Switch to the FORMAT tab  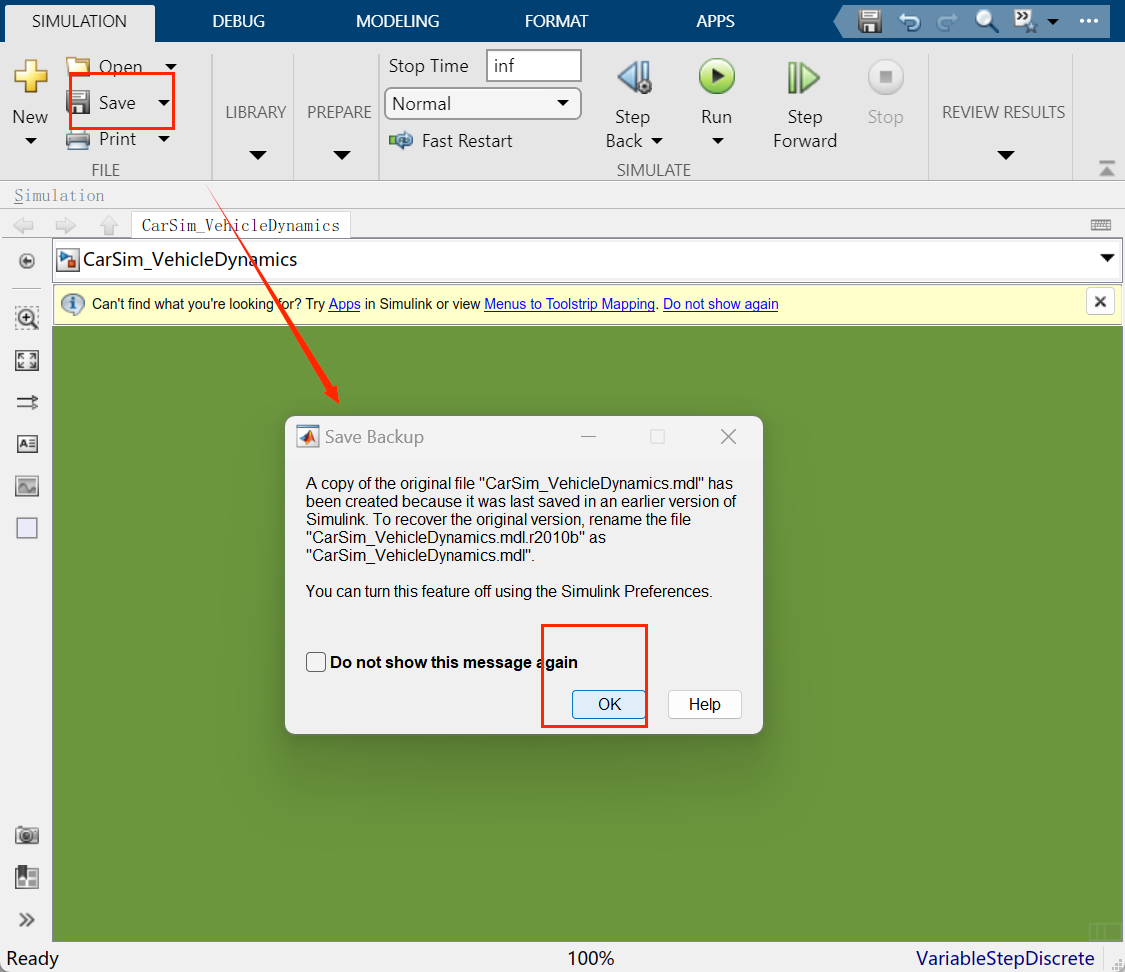tap(556, 22)
